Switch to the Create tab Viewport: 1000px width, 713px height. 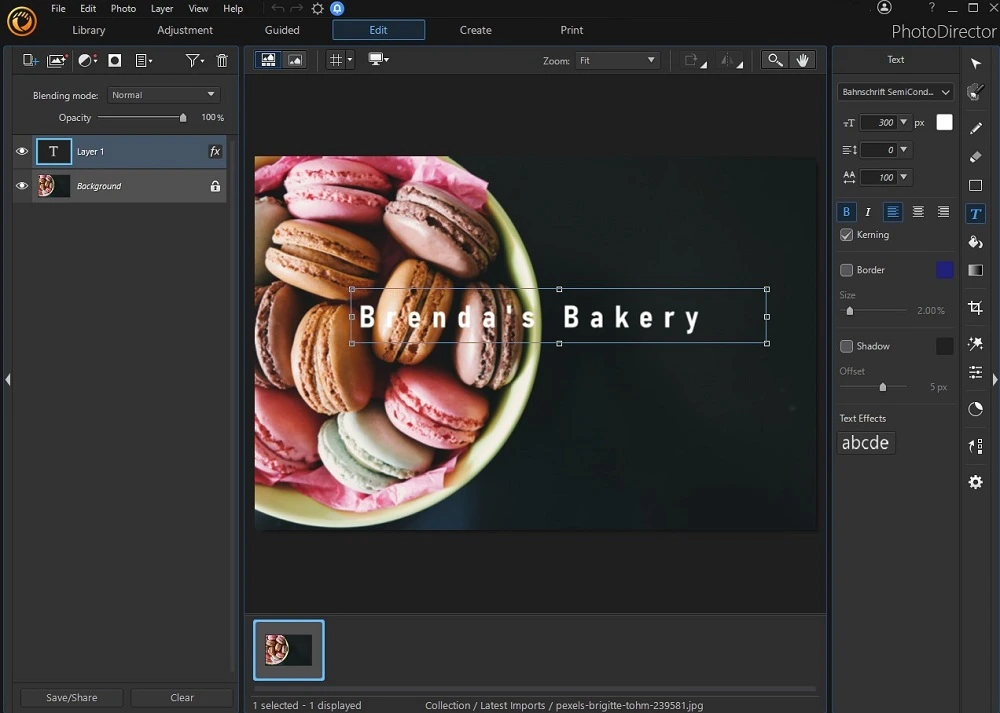click(475, 30)
